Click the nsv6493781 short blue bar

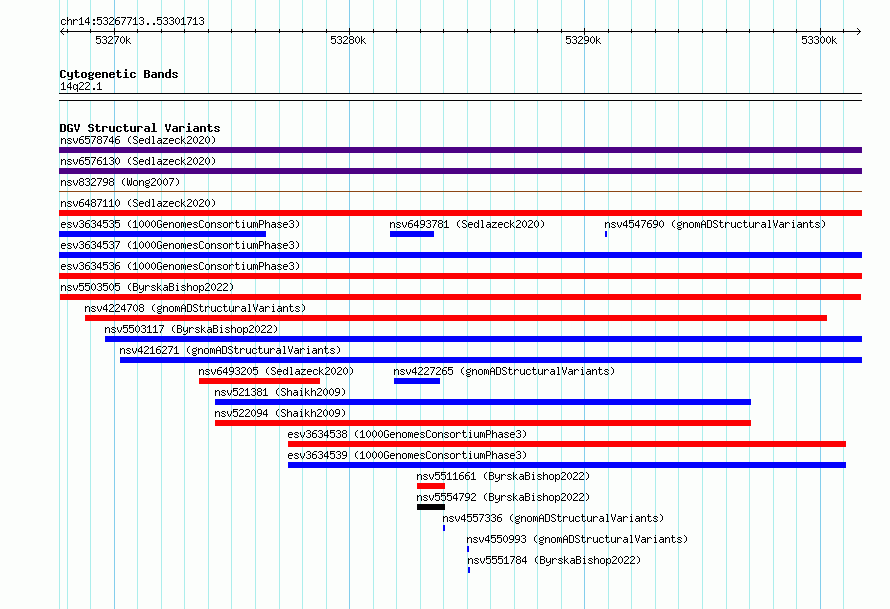412,234
